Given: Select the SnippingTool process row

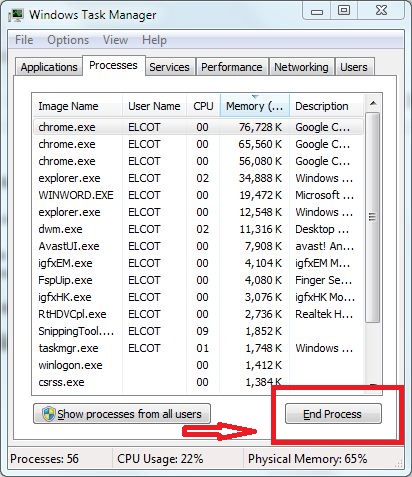Looking at the screenshot, I should coord(198,331).
